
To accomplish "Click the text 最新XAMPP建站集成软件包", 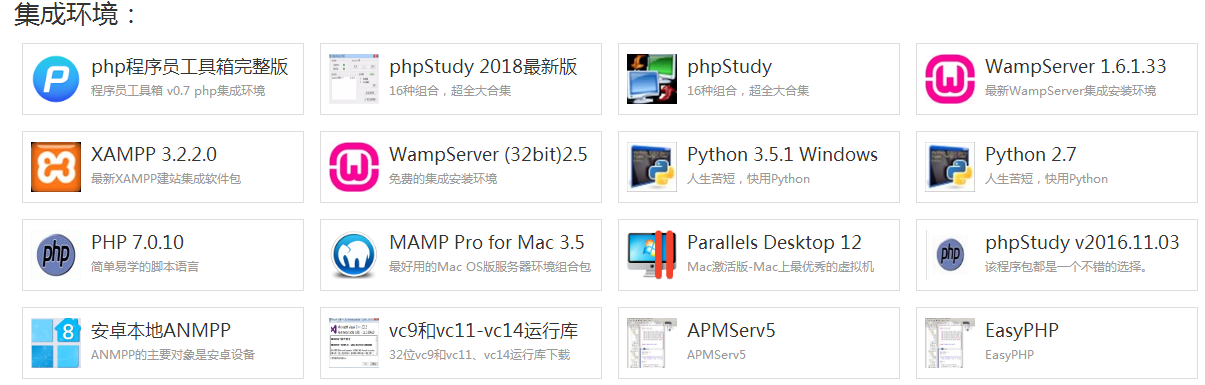I will [166, 179].
